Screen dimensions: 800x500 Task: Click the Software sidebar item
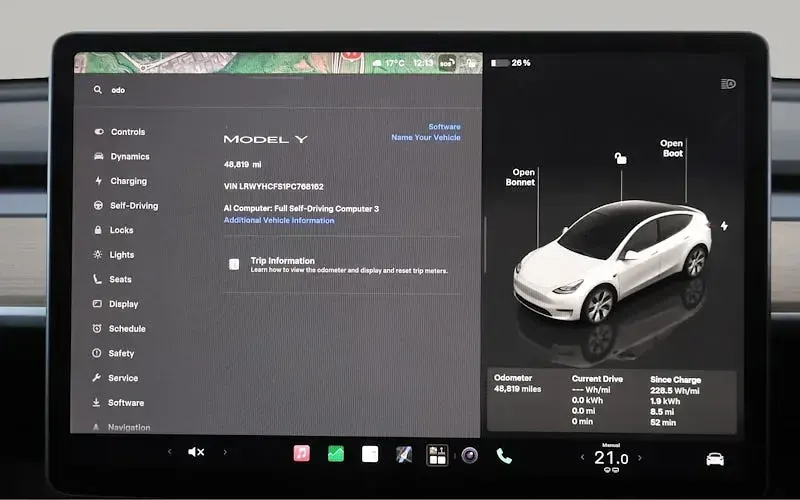click(118, 403)
